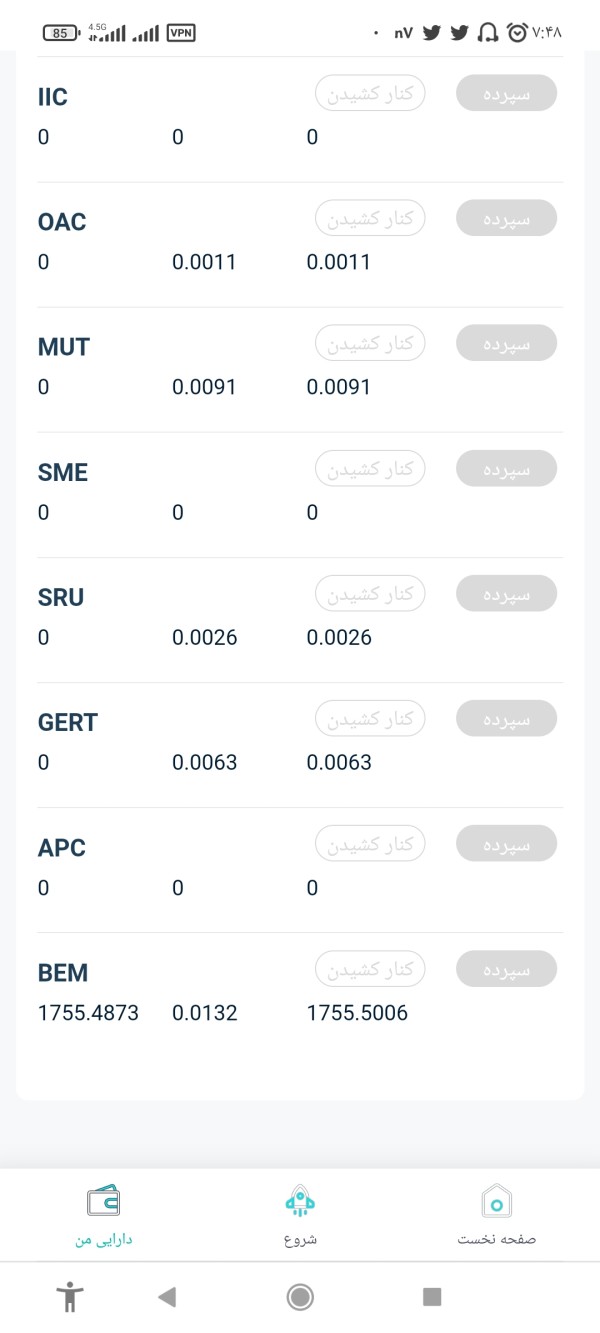Click the deposit button for GERT
The image size is (600, 1333).
pyautogui.click(x=506, y=718)
